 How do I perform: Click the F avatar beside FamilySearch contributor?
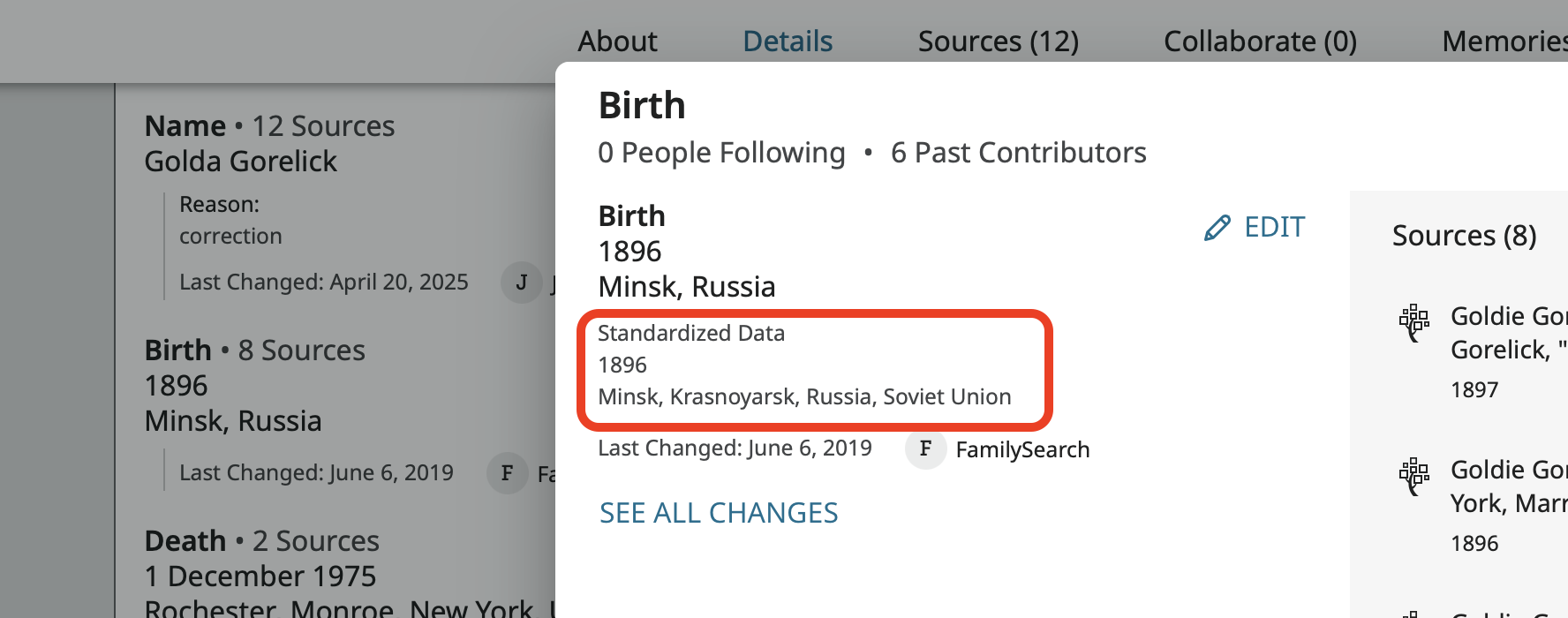click(925, 449)
